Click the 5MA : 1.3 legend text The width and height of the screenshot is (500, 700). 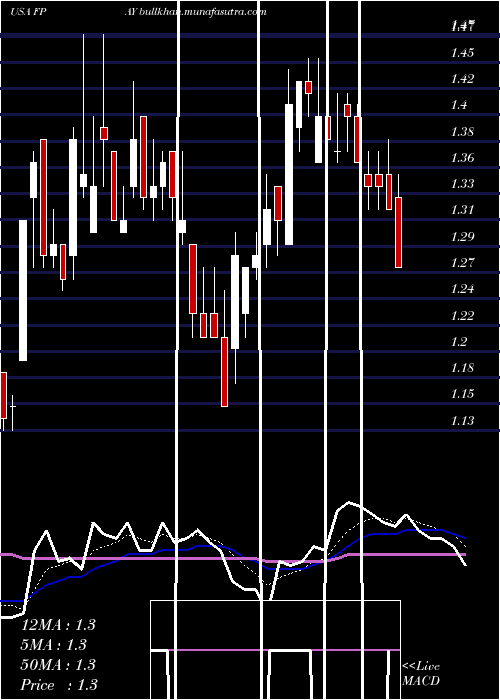[54, 645]
